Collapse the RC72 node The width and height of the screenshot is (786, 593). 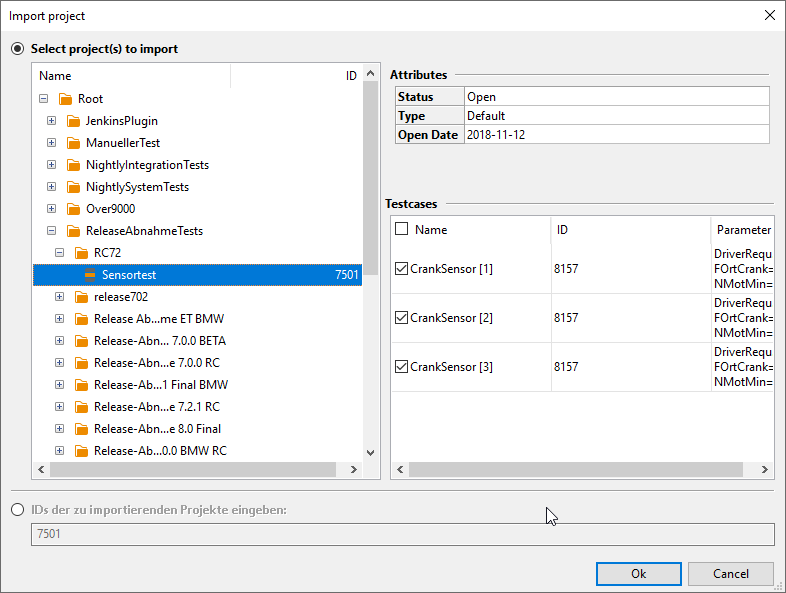click(x=60, y=253)
